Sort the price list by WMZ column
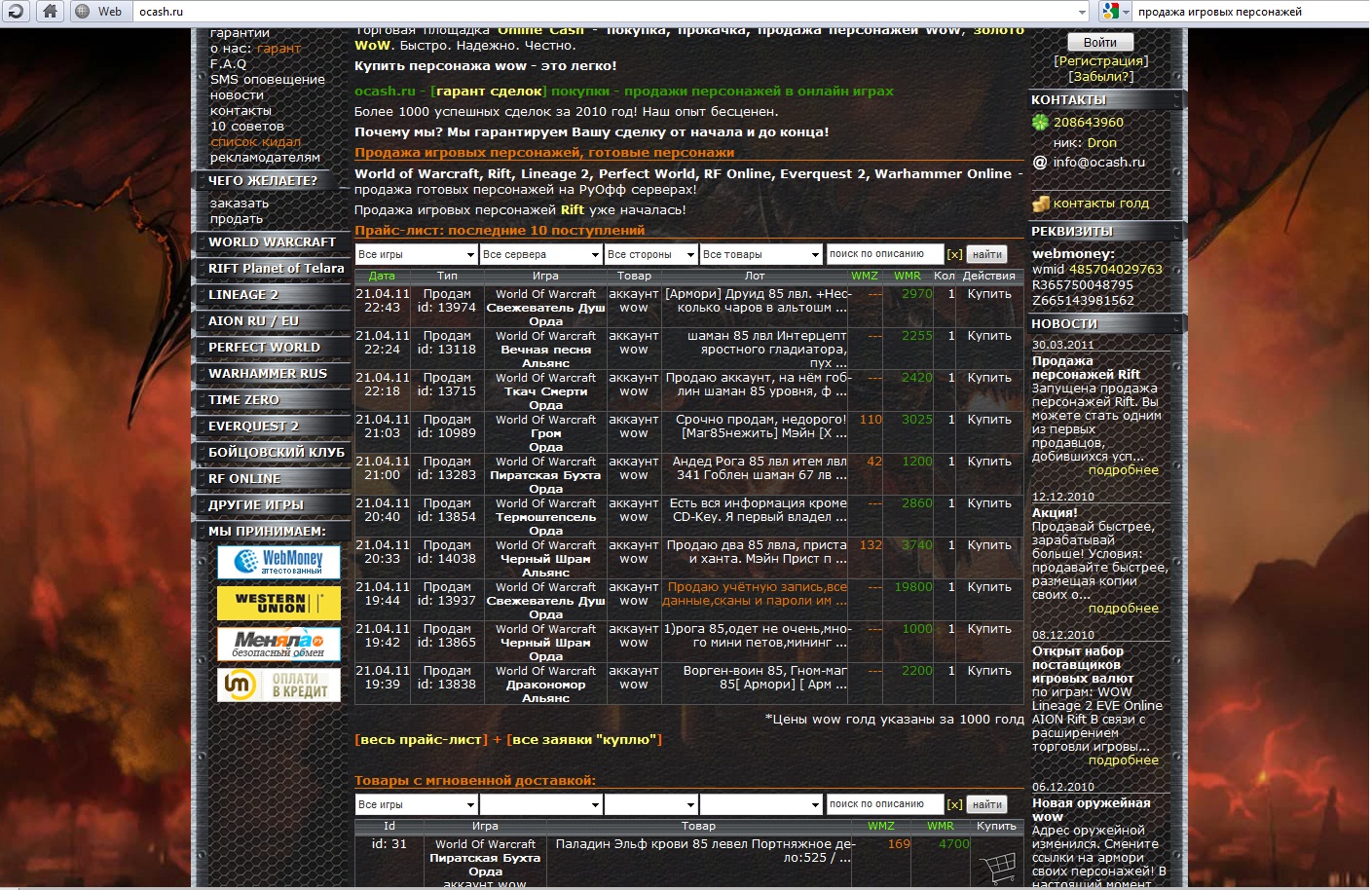The height and width of the screenshot is (890, 1372). tap(865, 276)
